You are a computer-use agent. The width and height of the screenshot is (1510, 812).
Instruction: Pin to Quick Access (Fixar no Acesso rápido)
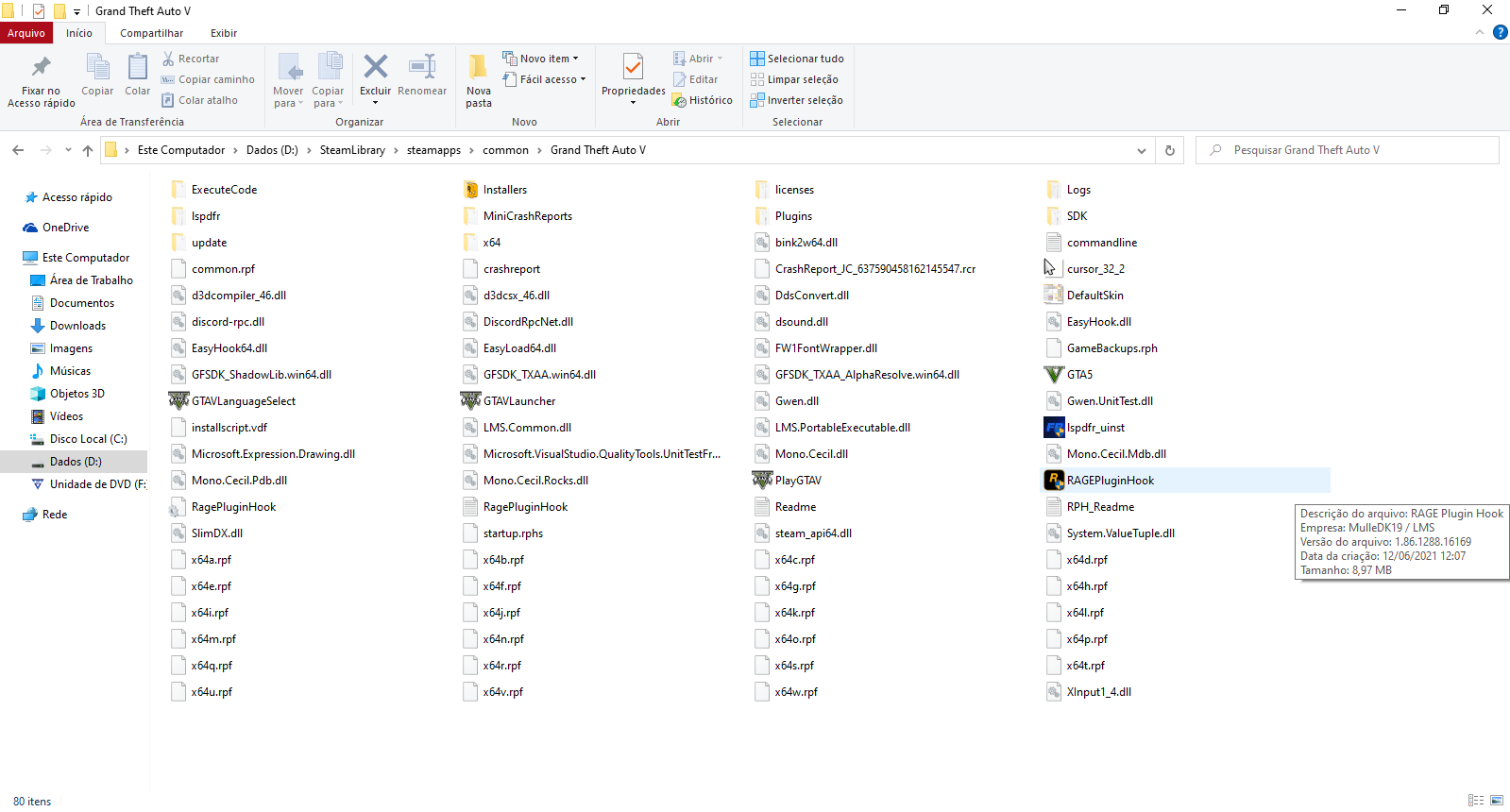42,80
